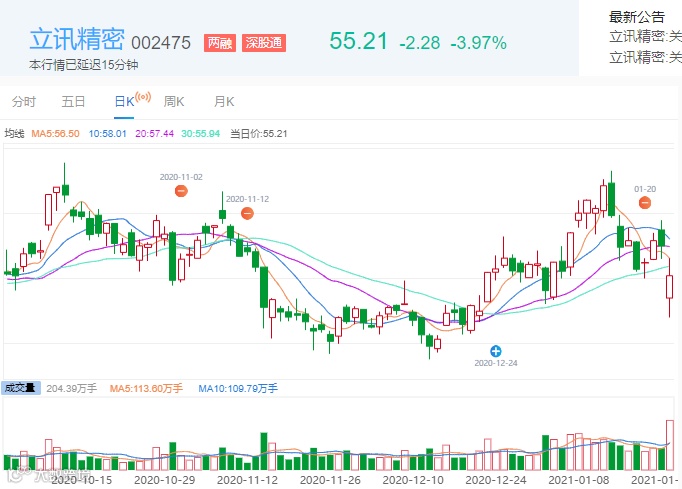Click the 2020-12-24 date axis label
The image size is (682, 489).
[496, 480]
